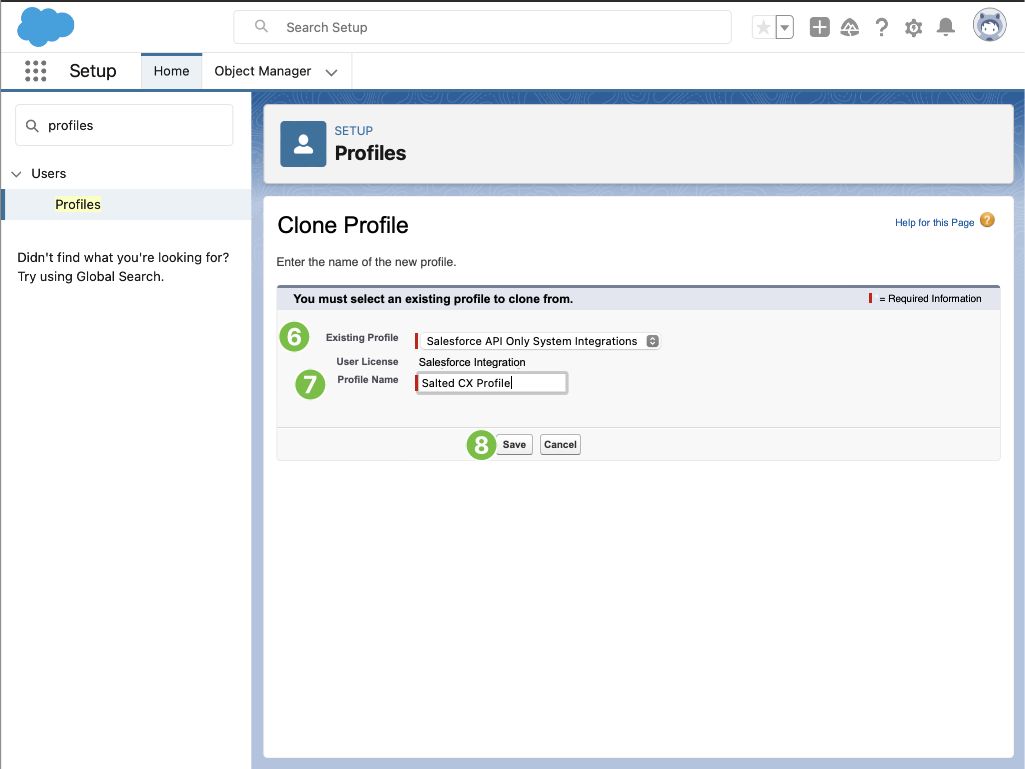Open the user profile avatar

(x=989, y=26)
